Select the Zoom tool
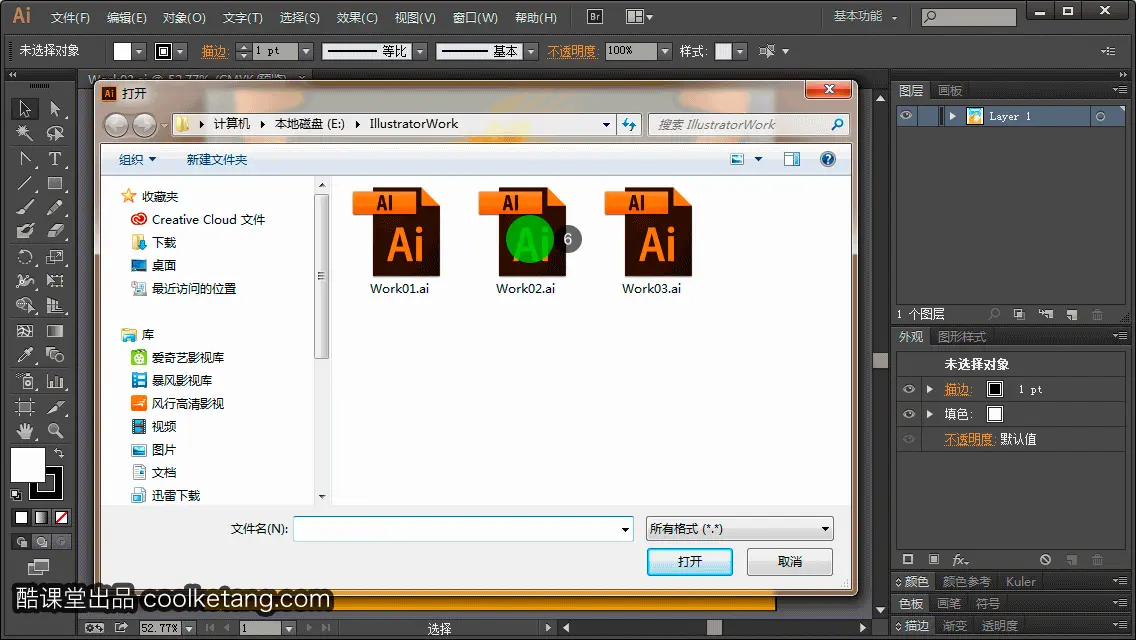 55,431
